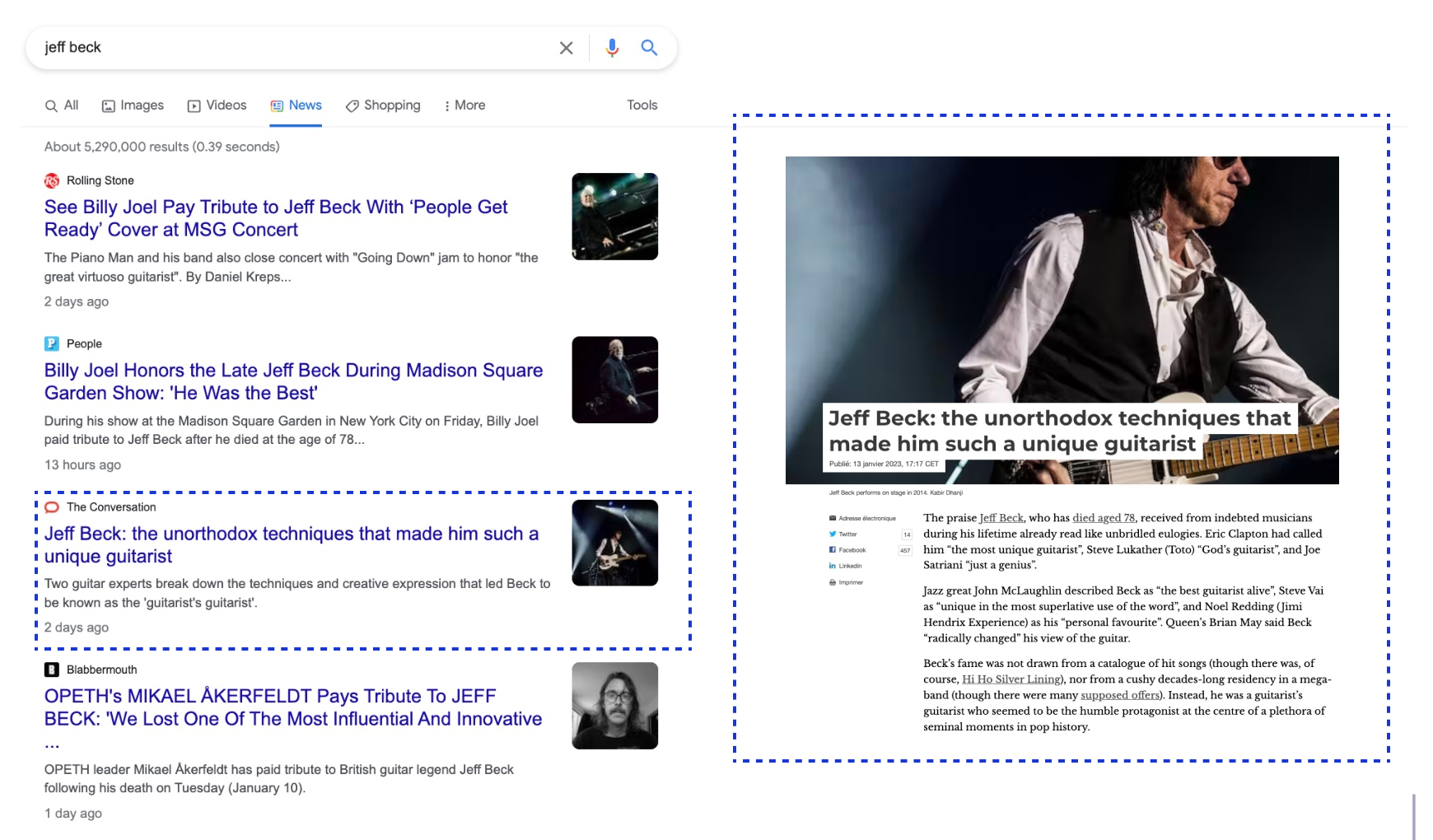
Task: Click the 'Publié: 13 janvier 2023' date line
Action: tap(884, 464)
